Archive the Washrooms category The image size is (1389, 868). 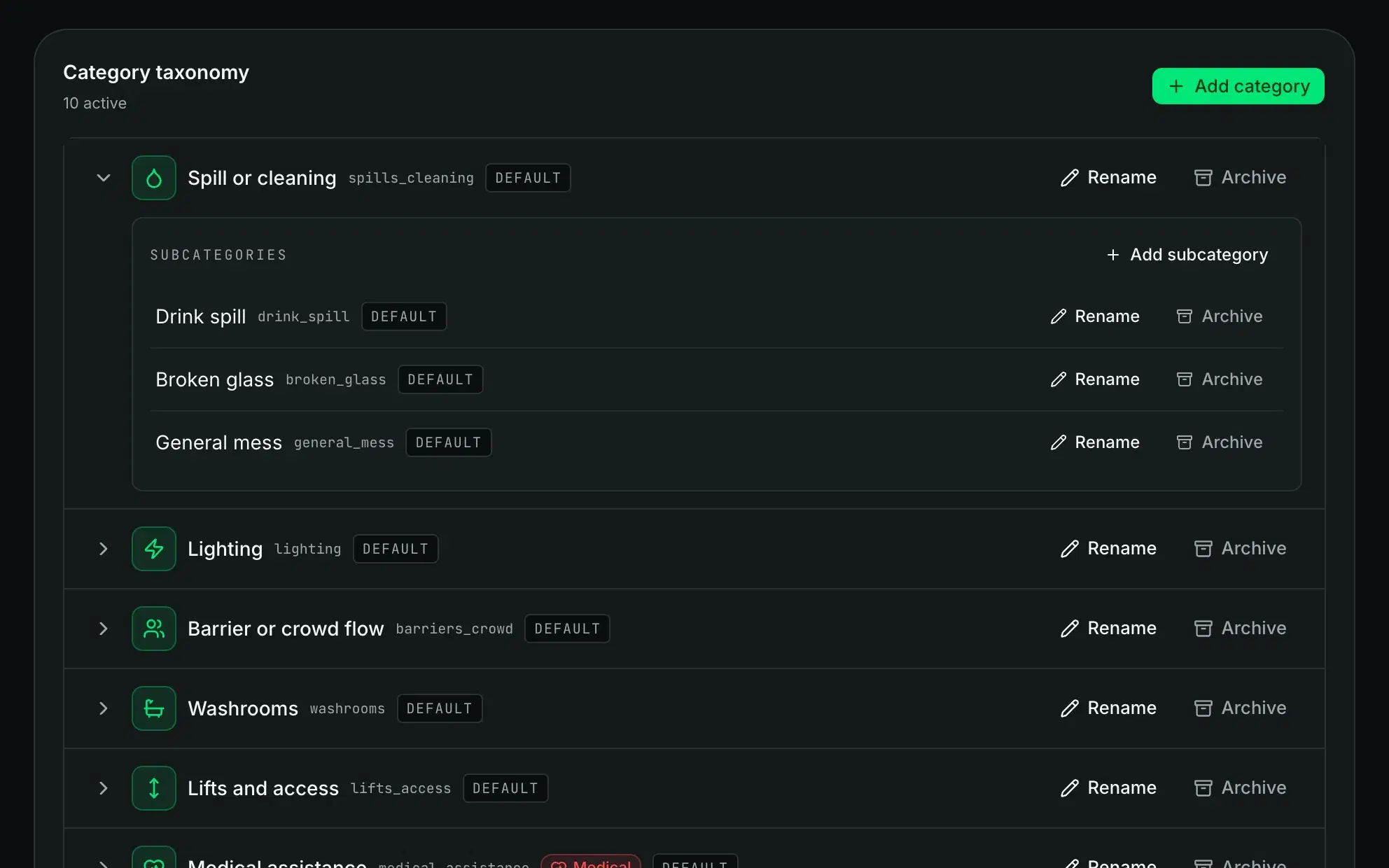(1240, 708)
